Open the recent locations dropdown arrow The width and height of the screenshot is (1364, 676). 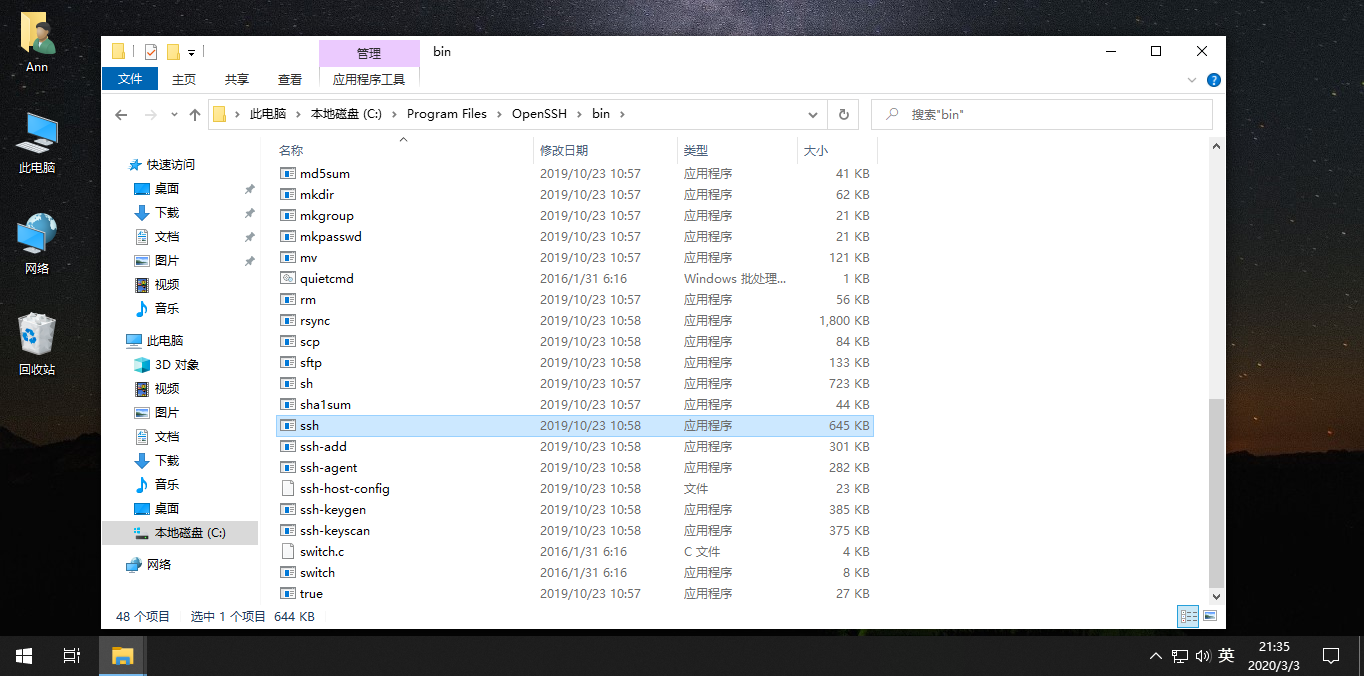point(174,115)
